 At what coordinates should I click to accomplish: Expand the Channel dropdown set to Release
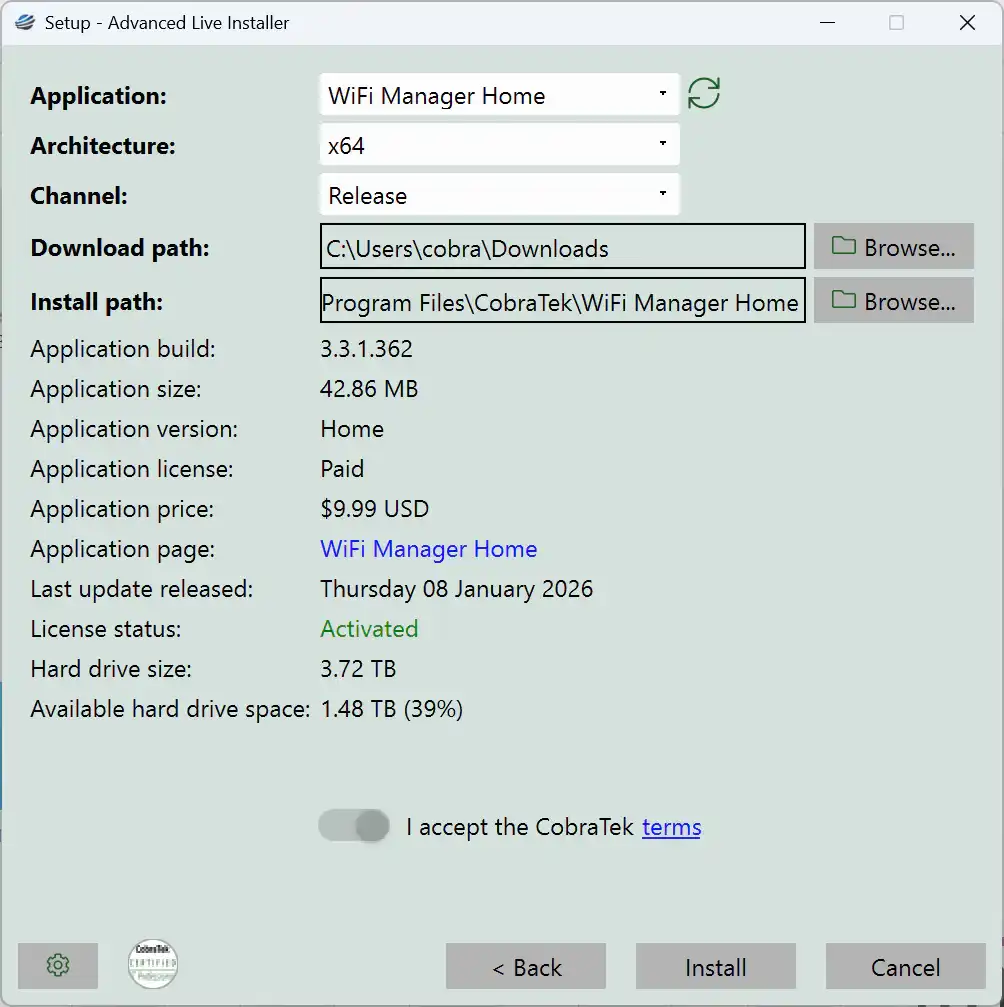pyautogui.click(x=499, y=195)
